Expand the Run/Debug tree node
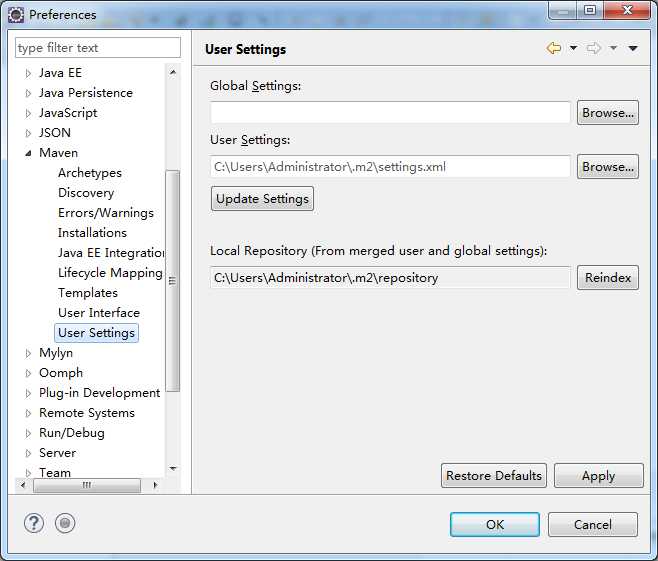Image resolution: width=658 pixels, height=561 pixels. tap(28, 433)
